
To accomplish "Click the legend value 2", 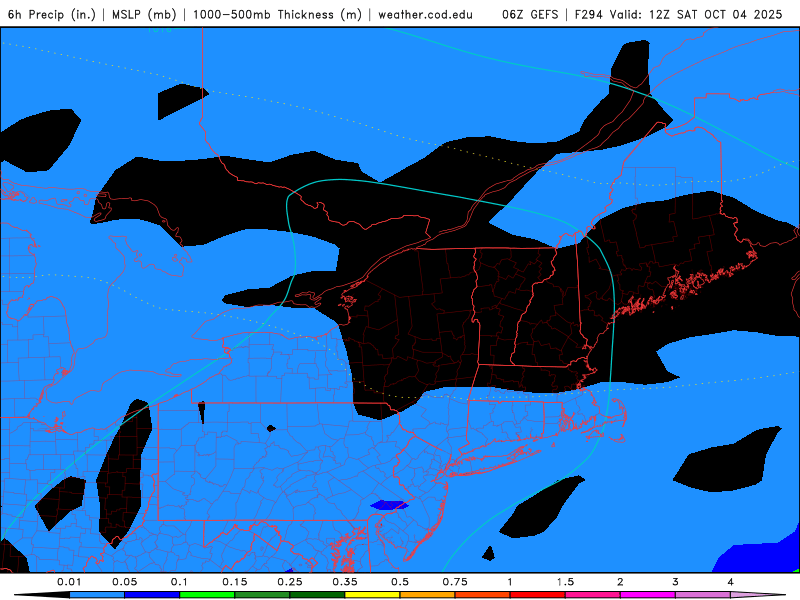I will pyautogui.click(x=620, y=582).
